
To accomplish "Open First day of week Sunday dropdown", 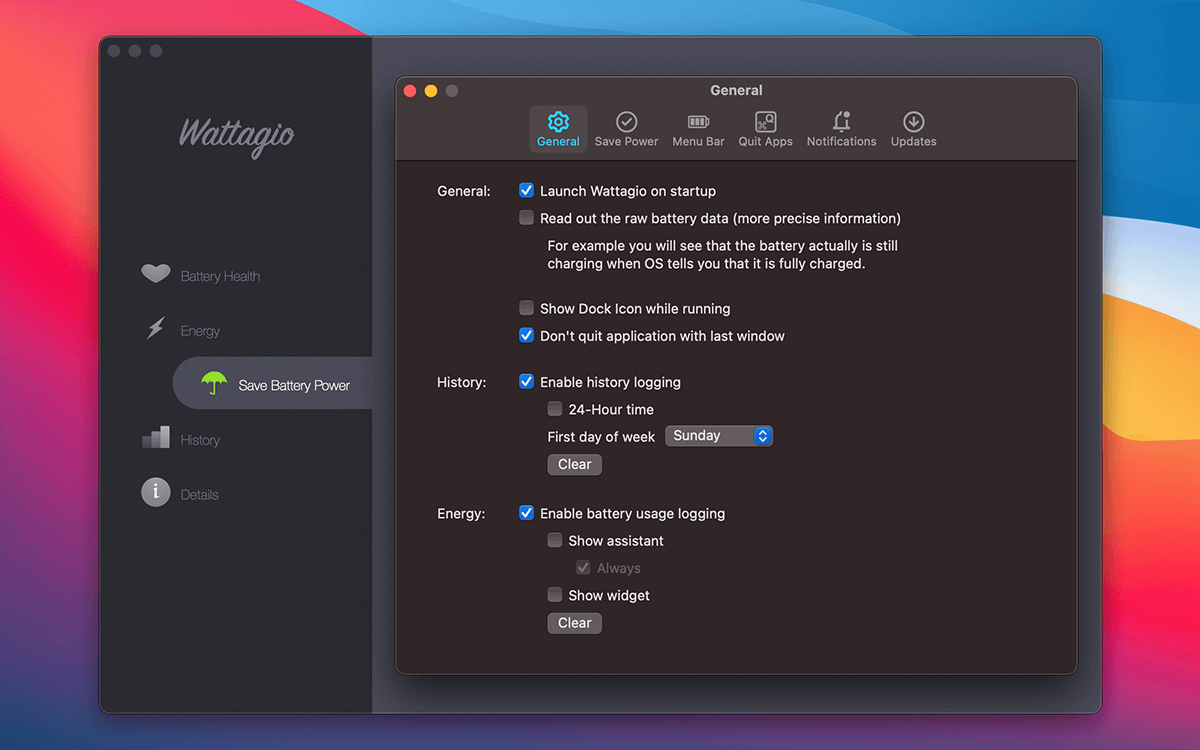I will pyautogui.click(x=719, y=436).
